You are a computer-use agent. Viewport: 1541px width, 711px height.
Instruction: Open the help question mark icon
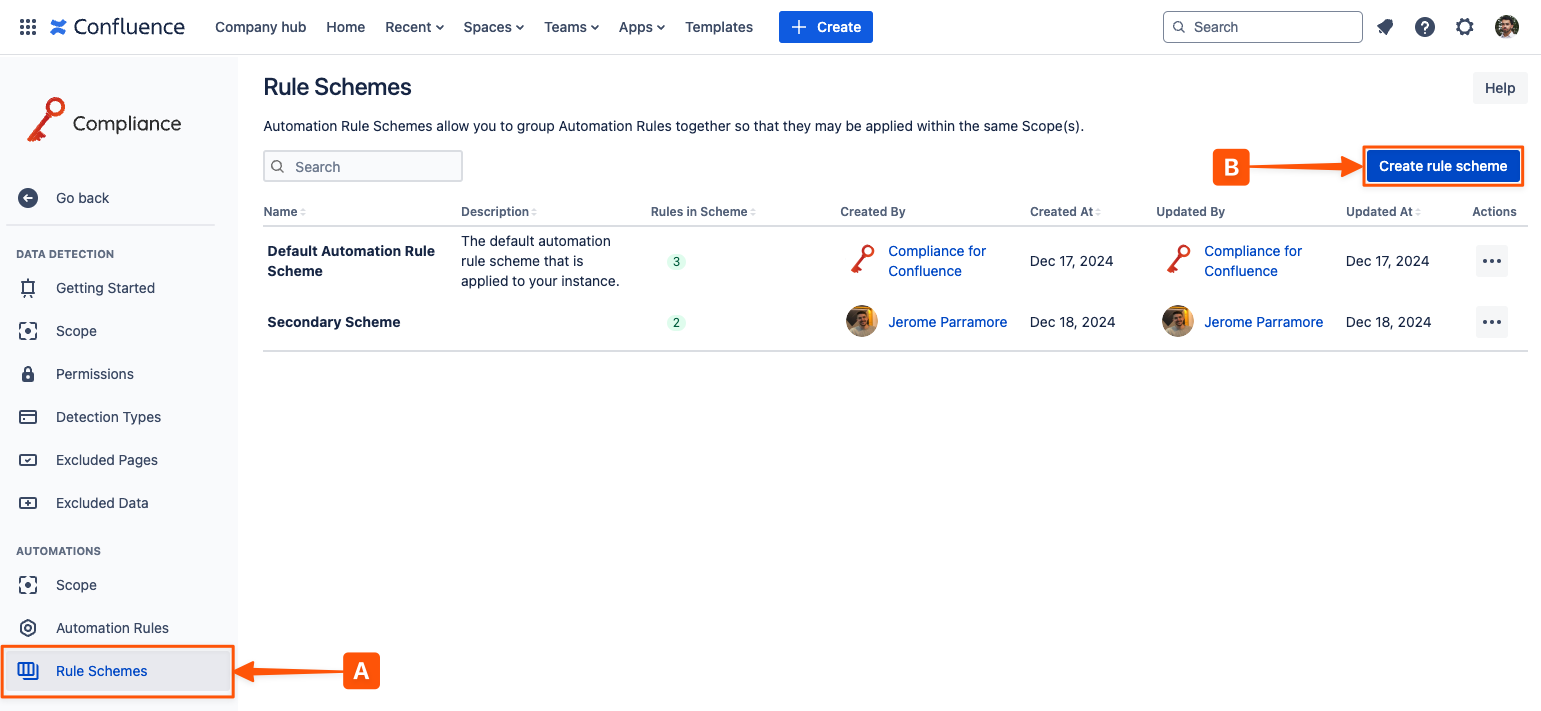pyautogui.click(x=1425, y=27)
